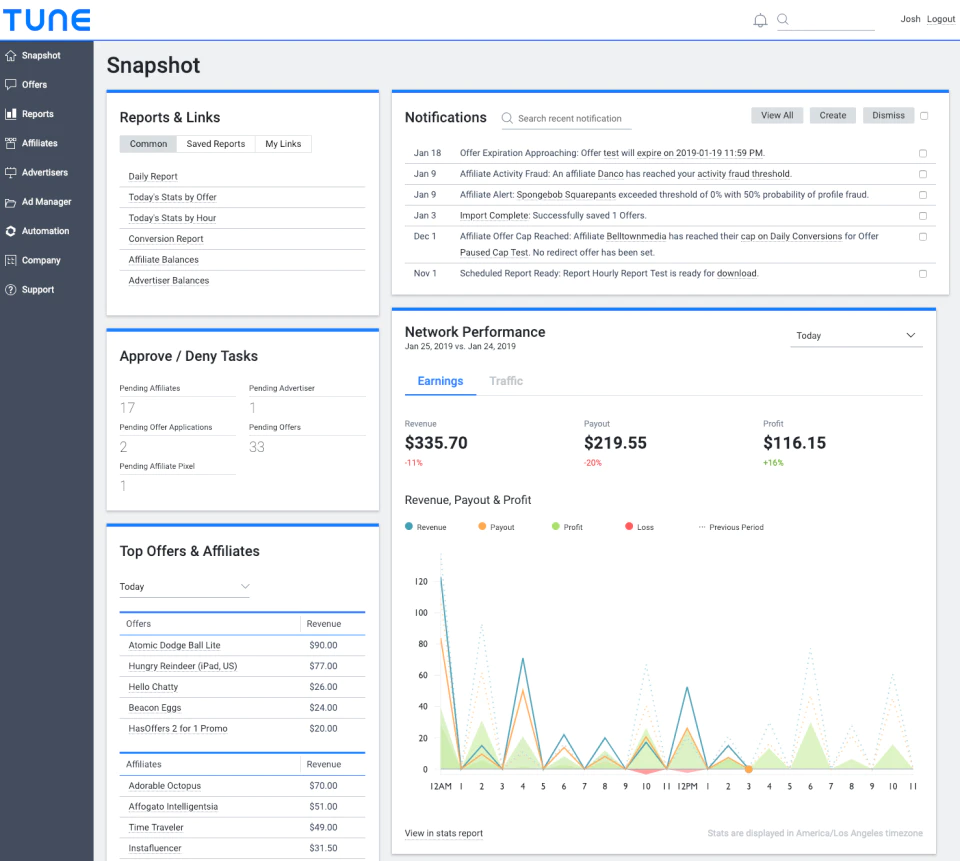Select the Nov 1 scheduled report notification
This screenshot has width=960, height=861.
click(x=923, y=274)
